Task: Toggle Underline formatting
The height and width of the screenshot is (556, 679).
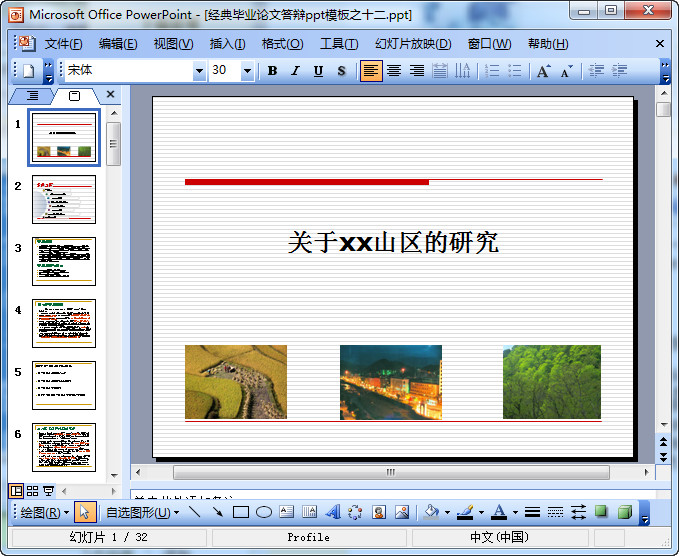Action: point(318,71)
